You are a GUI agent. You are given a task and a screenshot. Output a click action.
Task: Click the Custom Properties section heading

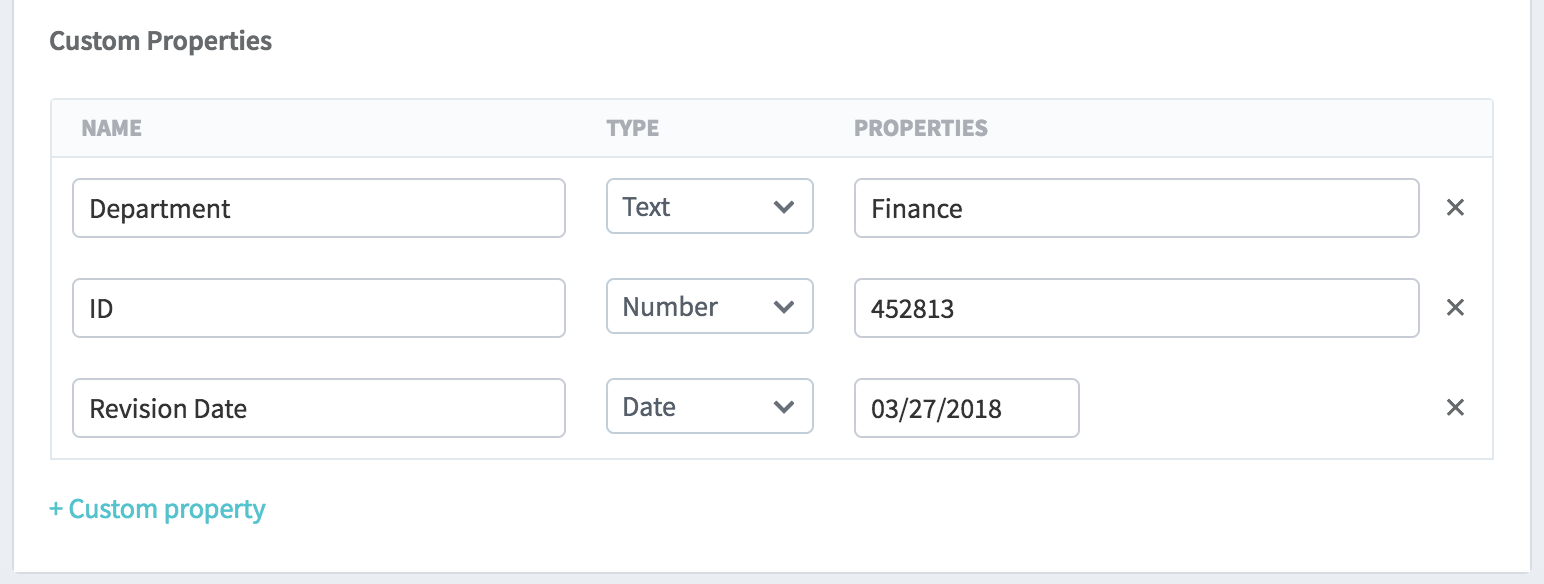(161, 41)
